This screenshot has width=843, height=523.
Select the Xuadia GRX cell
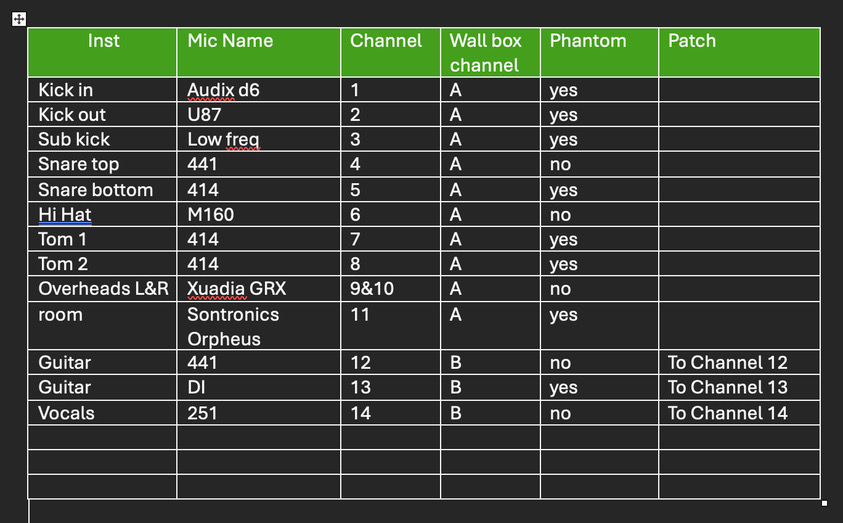(x=237, y=289)
